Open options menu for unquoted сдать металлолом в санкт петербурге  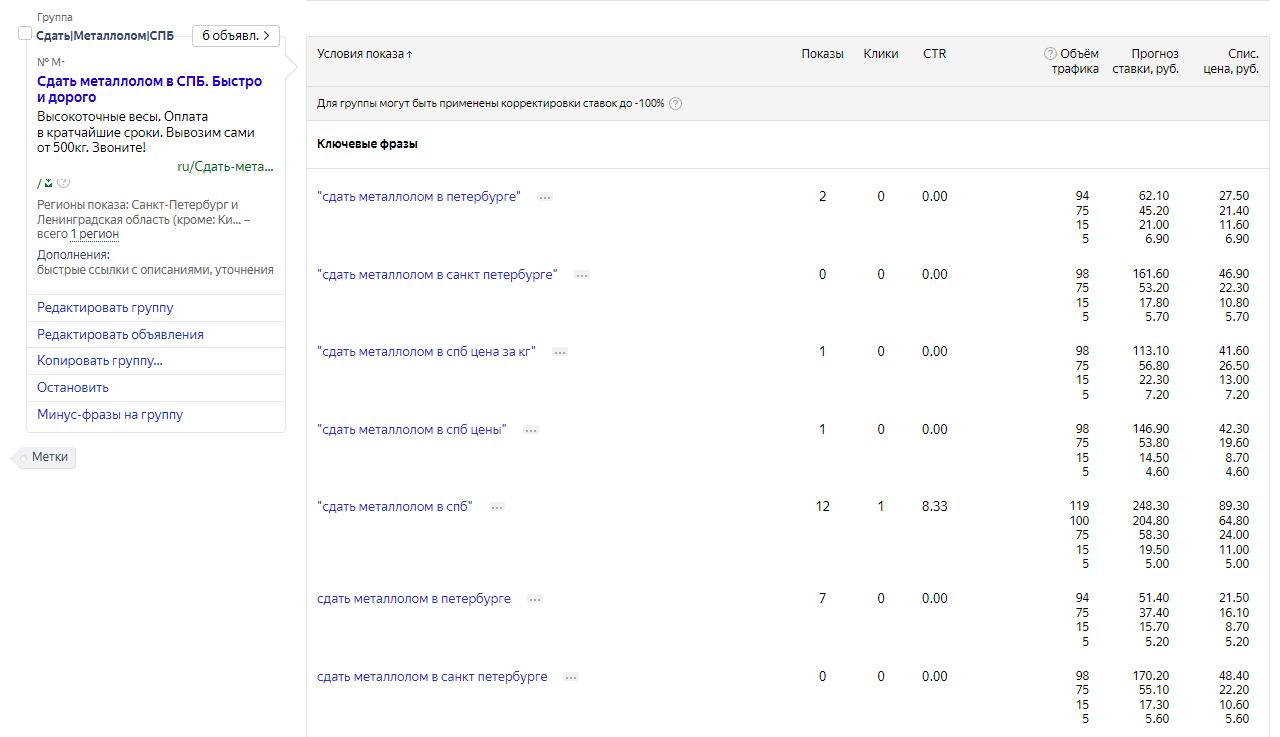(x=571, y=677)
